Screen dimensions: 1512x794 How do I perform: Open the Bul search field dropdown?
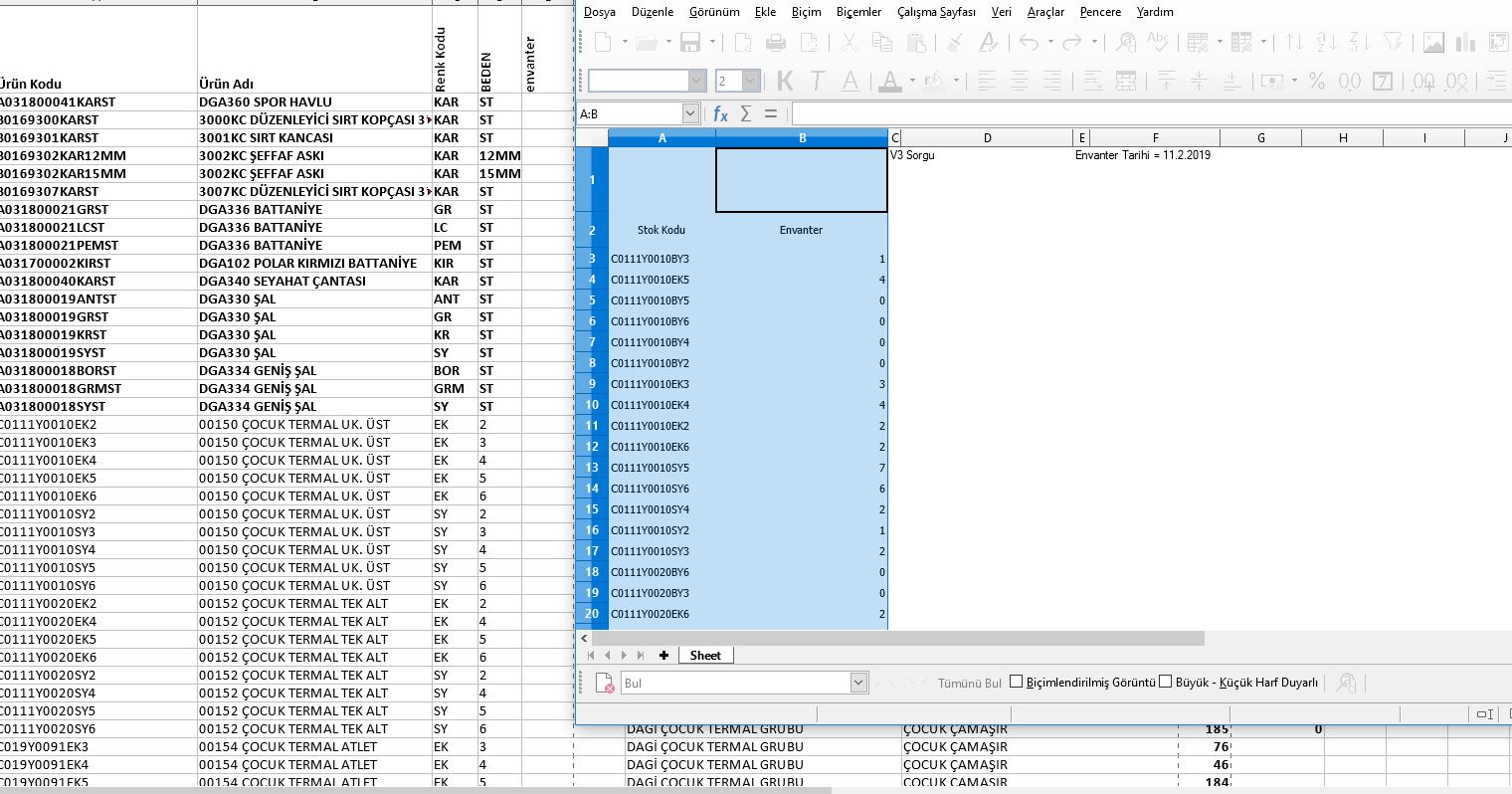[x=859, y=683]
